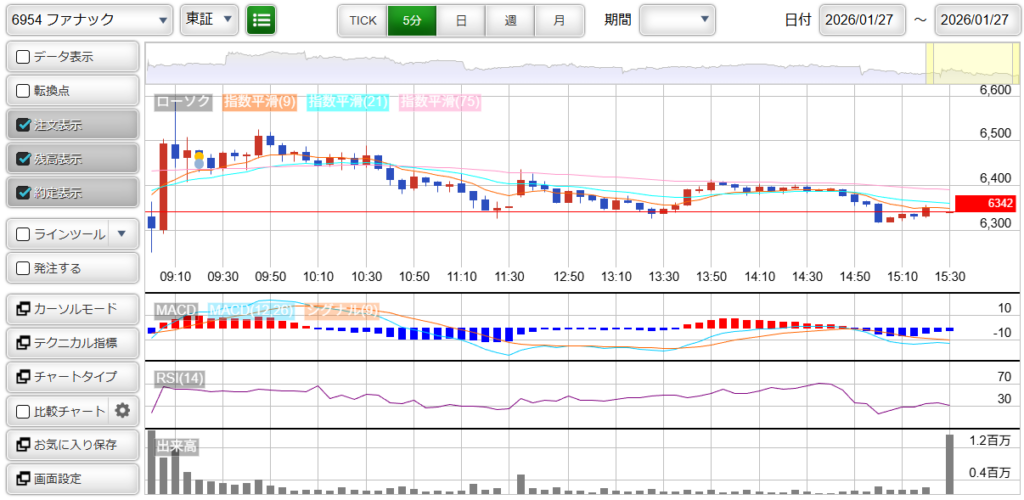Expand the 6954 ファナック stock dropdown

[x=88, y=19]
